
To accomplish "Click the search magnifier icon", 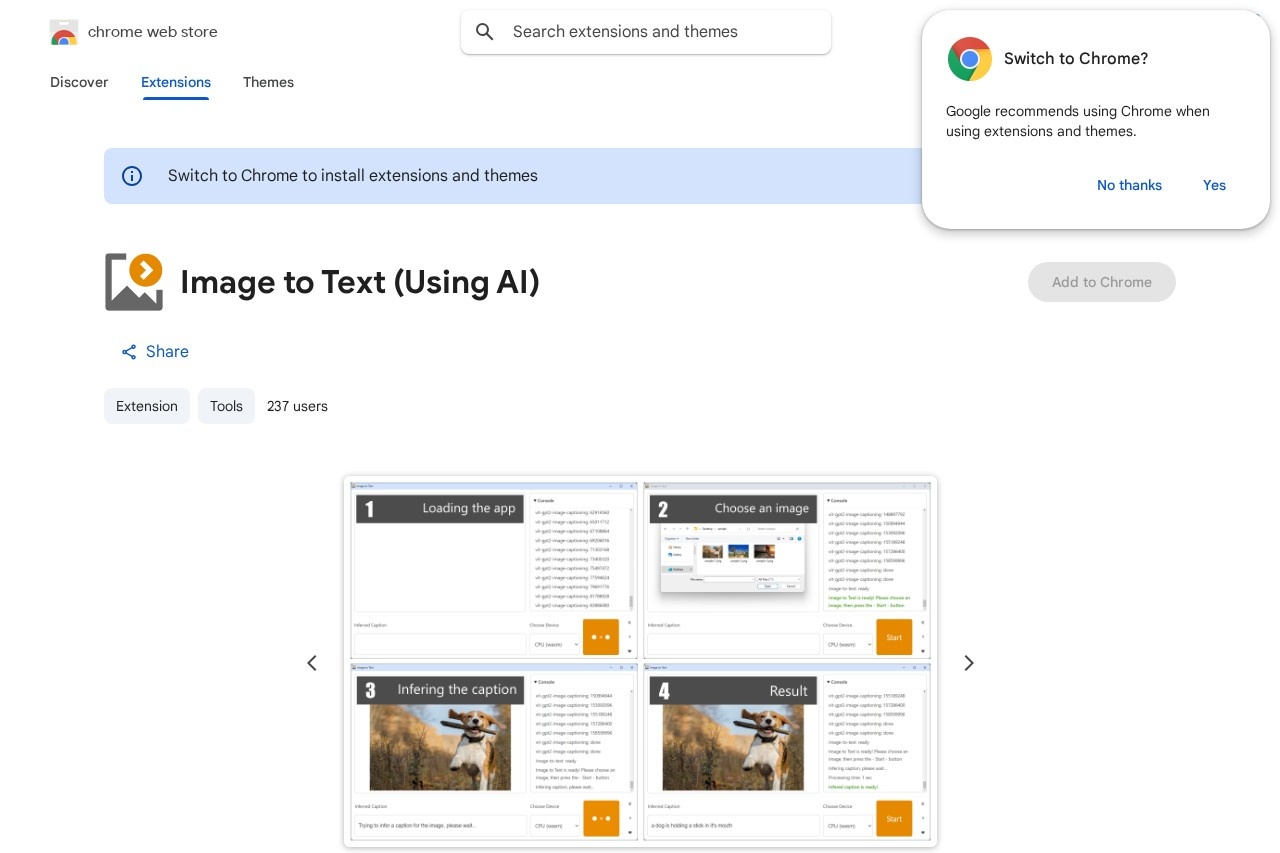I will coord(485,32).
